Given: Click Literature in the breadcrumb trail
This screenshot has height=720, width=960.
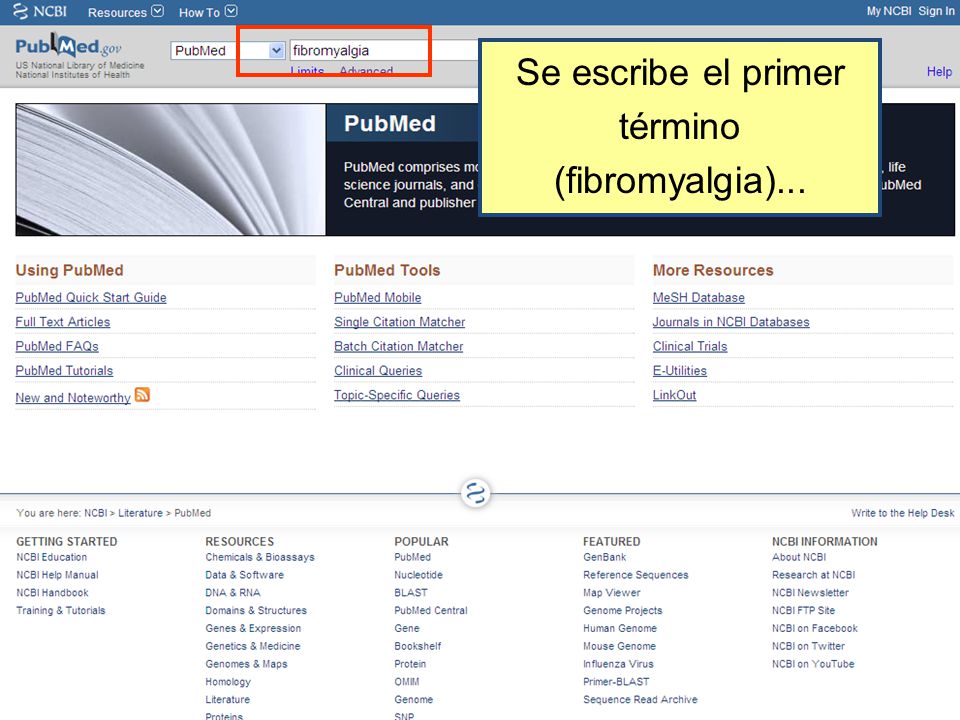Looking at the screenshot, I should (140, 513).
